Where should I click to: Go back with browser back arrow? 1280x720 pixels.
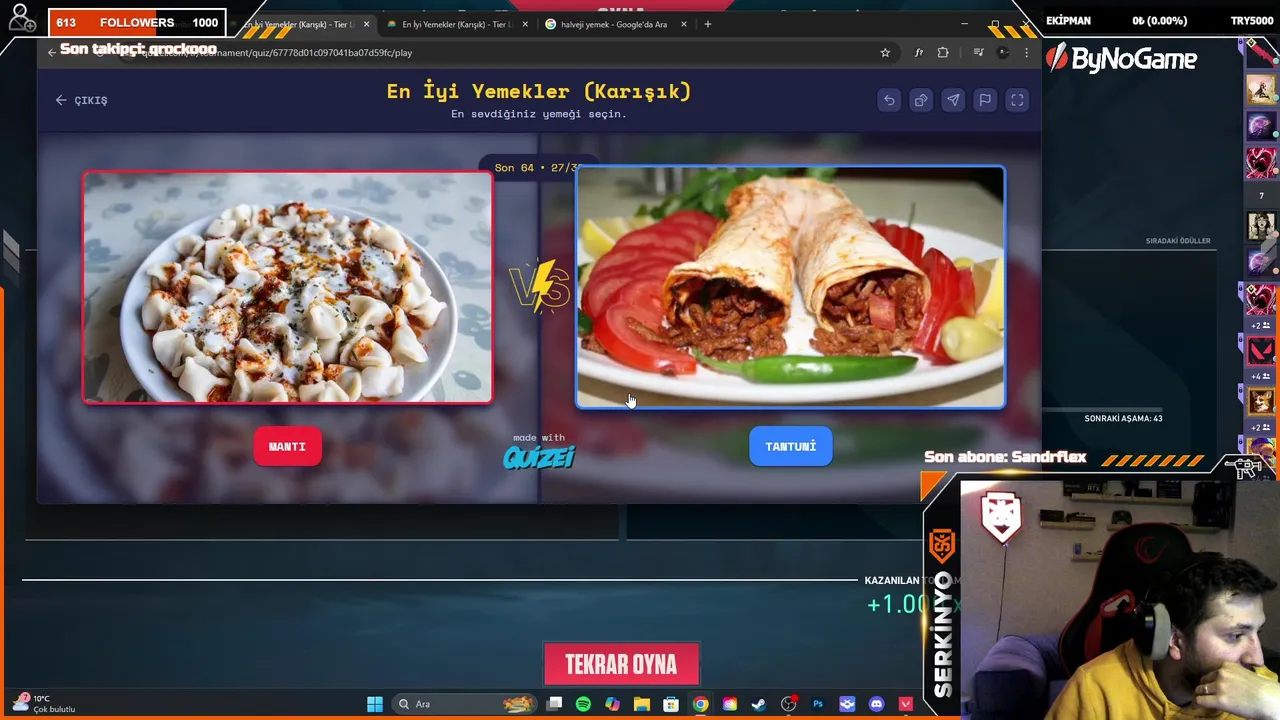[52, 53]
